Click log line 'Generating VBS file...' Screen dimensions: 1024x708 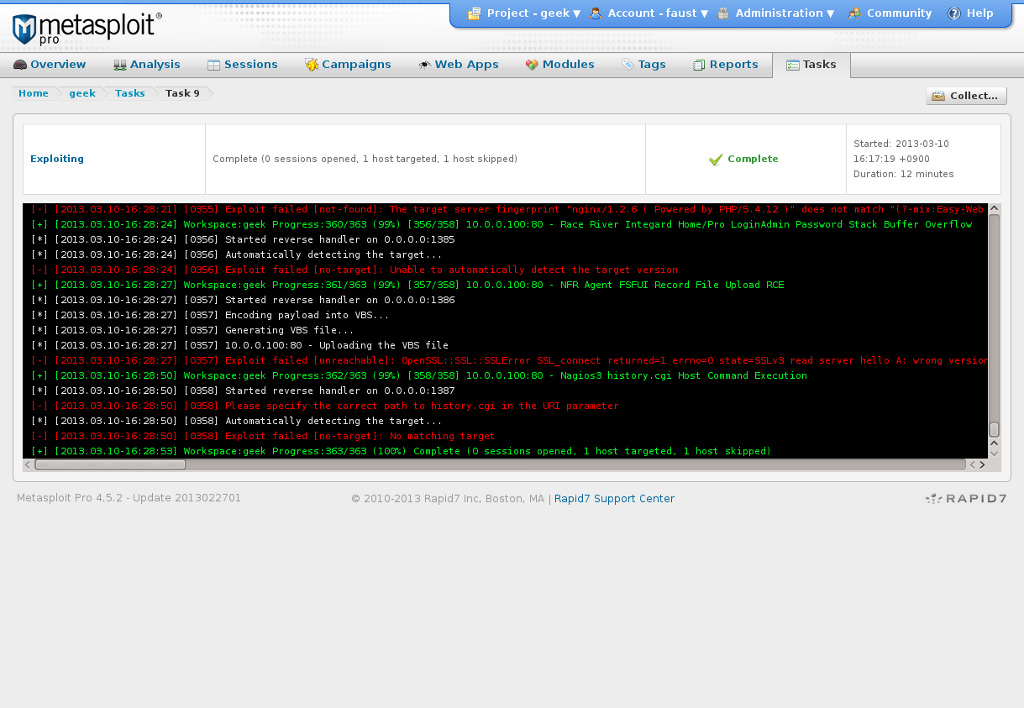pos(192,330)
